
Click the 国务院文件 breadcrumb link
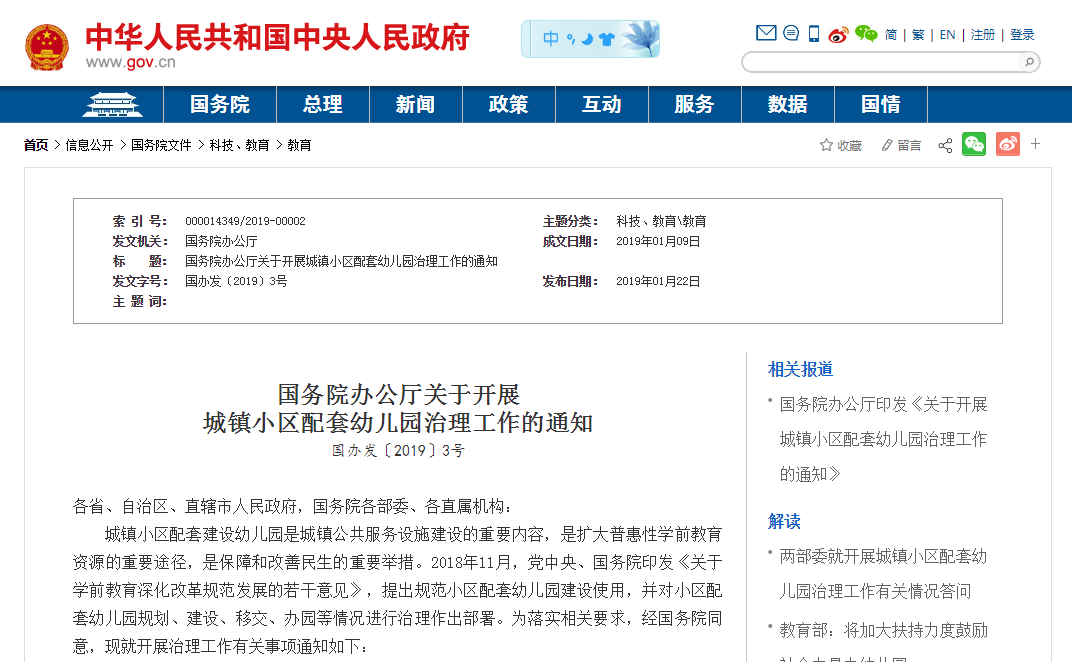[161, 145]
